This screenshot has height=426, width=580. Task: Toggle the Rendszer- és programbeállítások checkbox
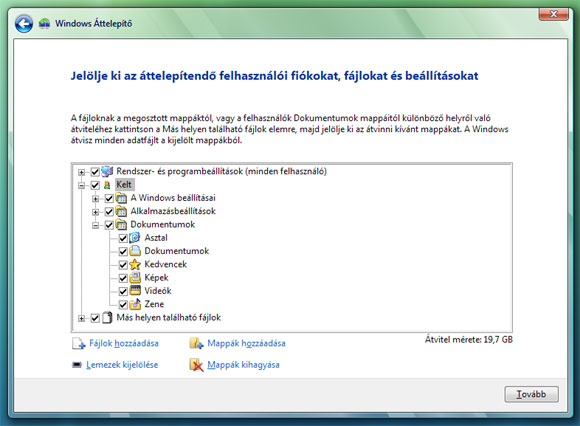click(95, 172)
